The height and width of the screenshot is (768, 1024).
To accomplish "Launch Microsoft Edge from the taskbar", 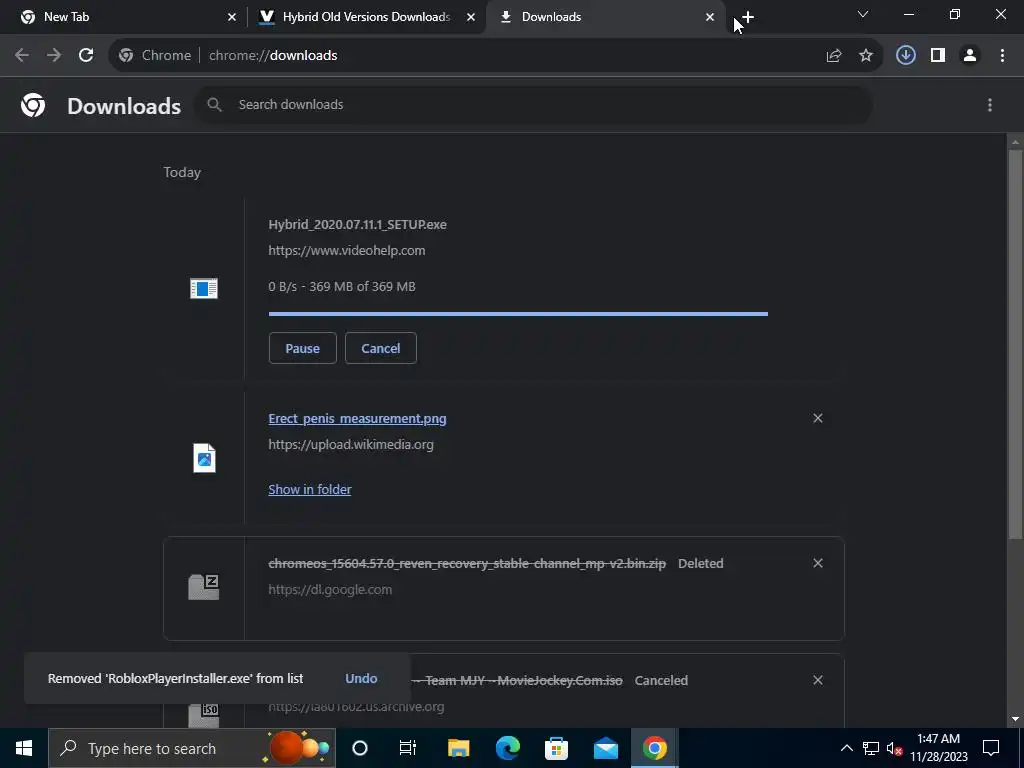I will (x=507, y=748).
